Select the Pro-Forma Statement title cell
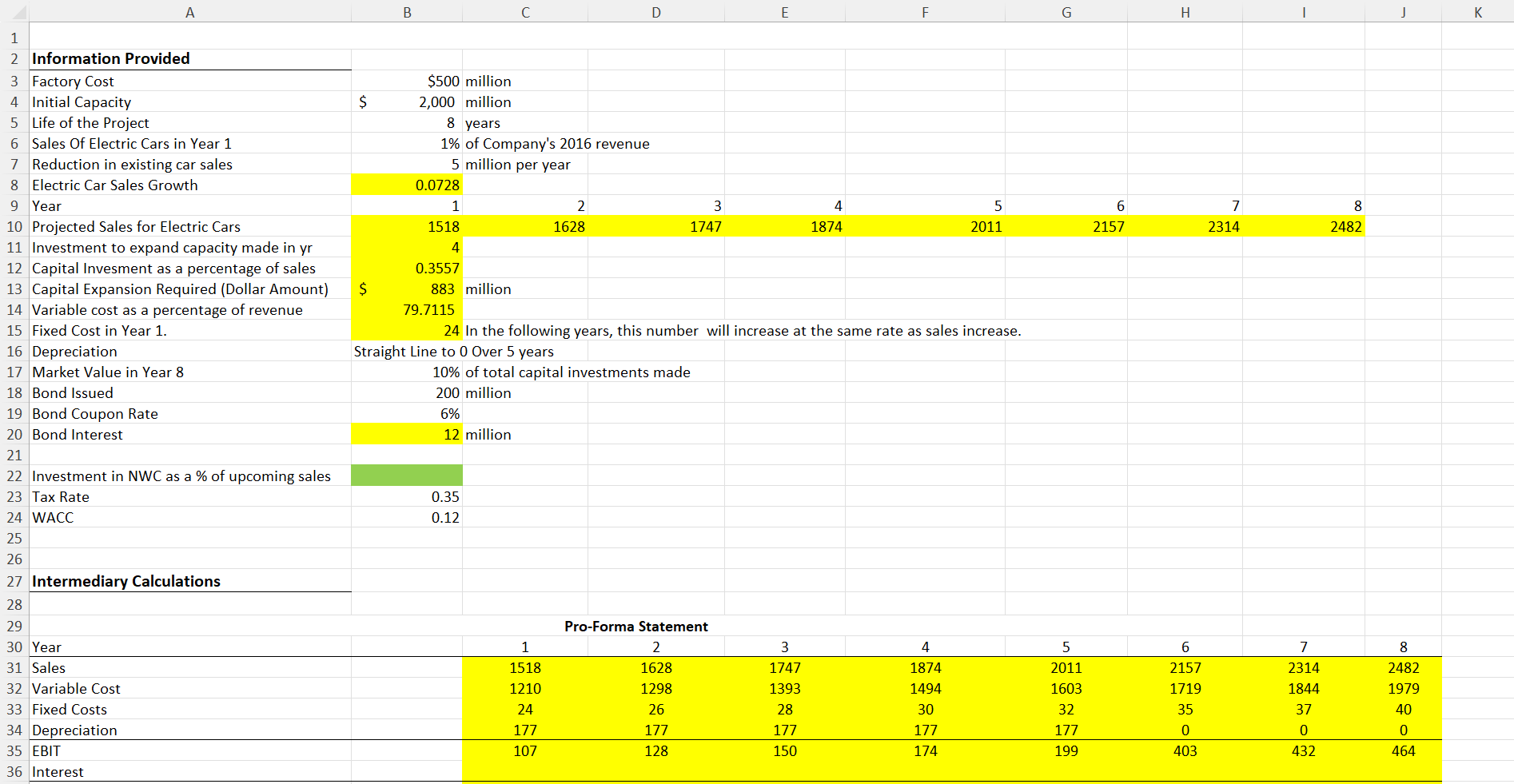Screen dimensions: 1514x784 [635, 627]
